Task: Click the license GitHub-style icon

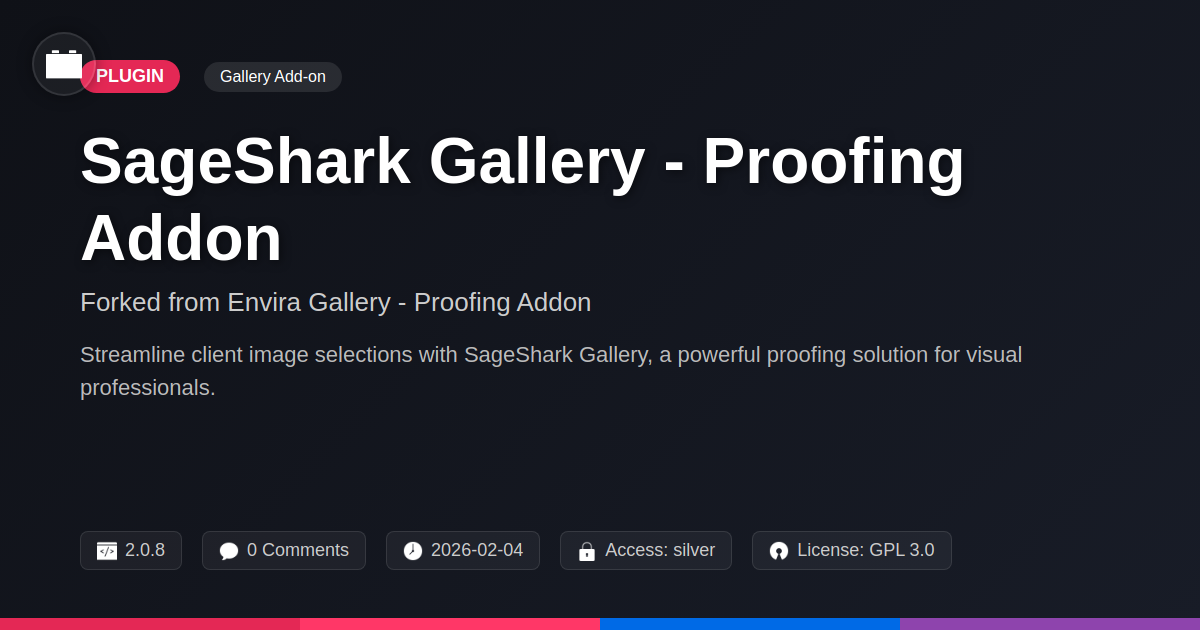Action: [x=779, y=551]
